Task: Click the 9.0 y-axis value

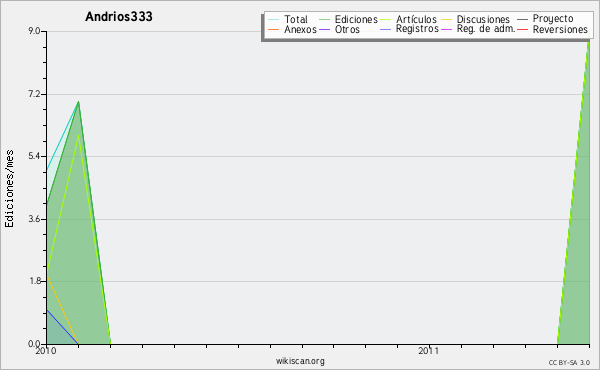Action: click(34, 31)
